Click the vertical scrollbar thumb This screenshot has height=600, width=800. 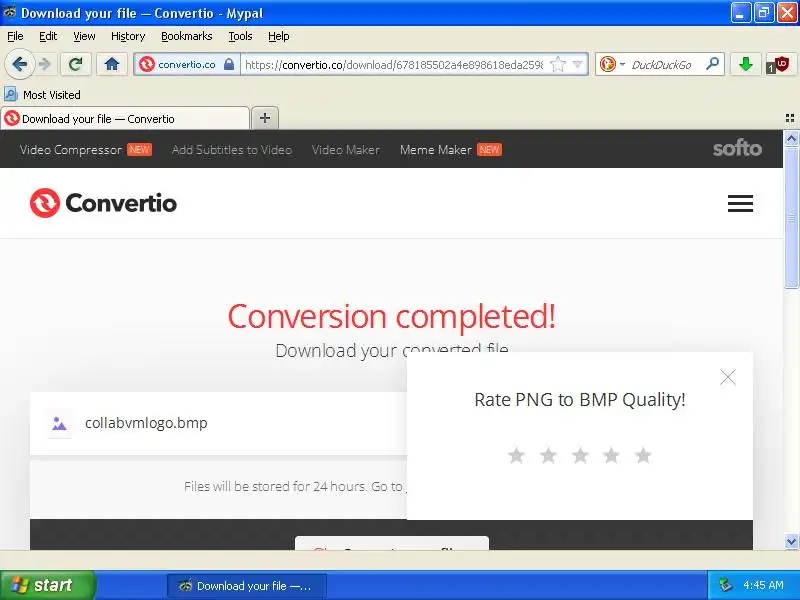click(x=791, y=218)
